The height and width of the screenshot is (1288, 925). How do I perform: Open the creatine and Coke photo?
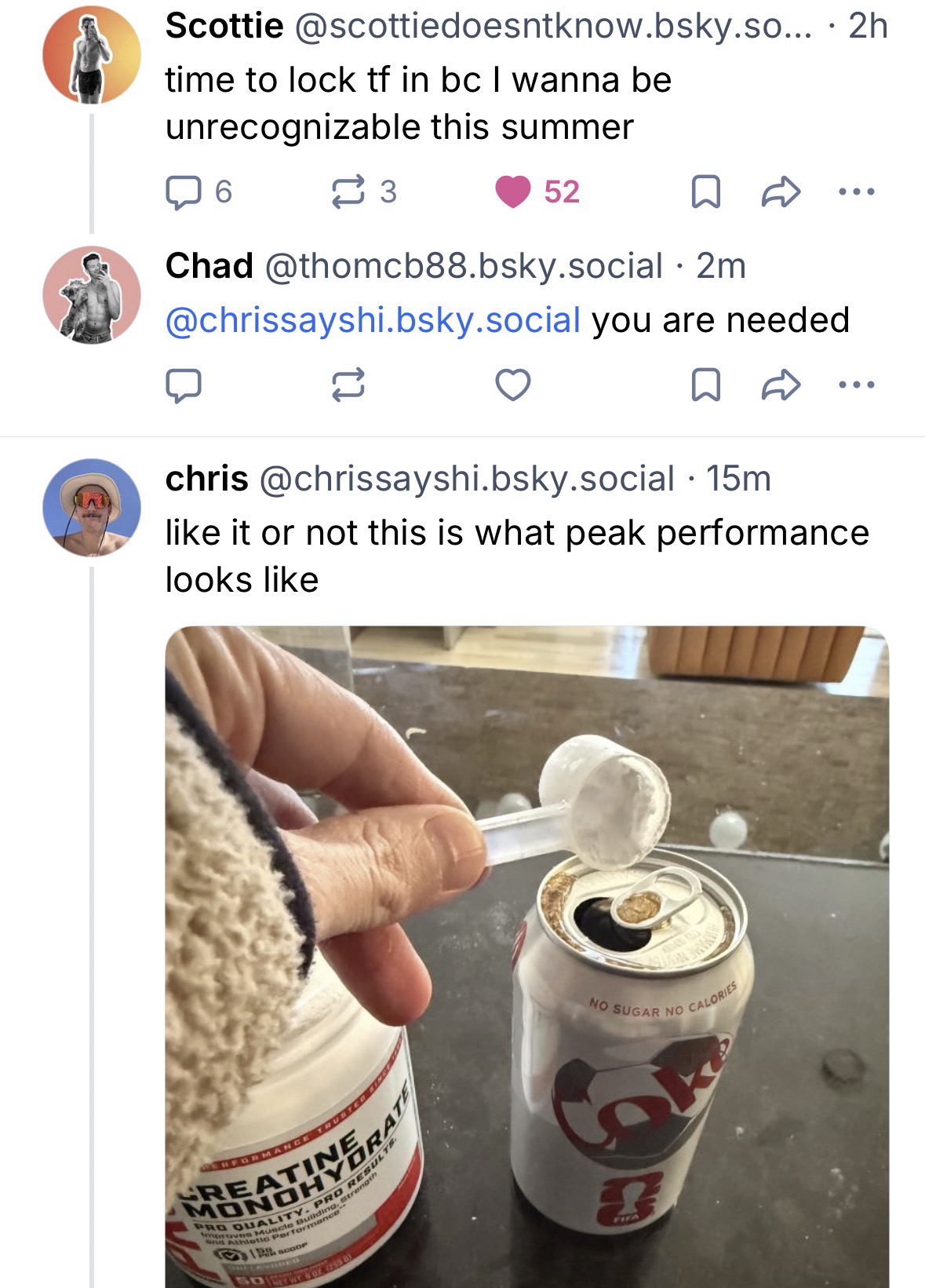[526, 956]
